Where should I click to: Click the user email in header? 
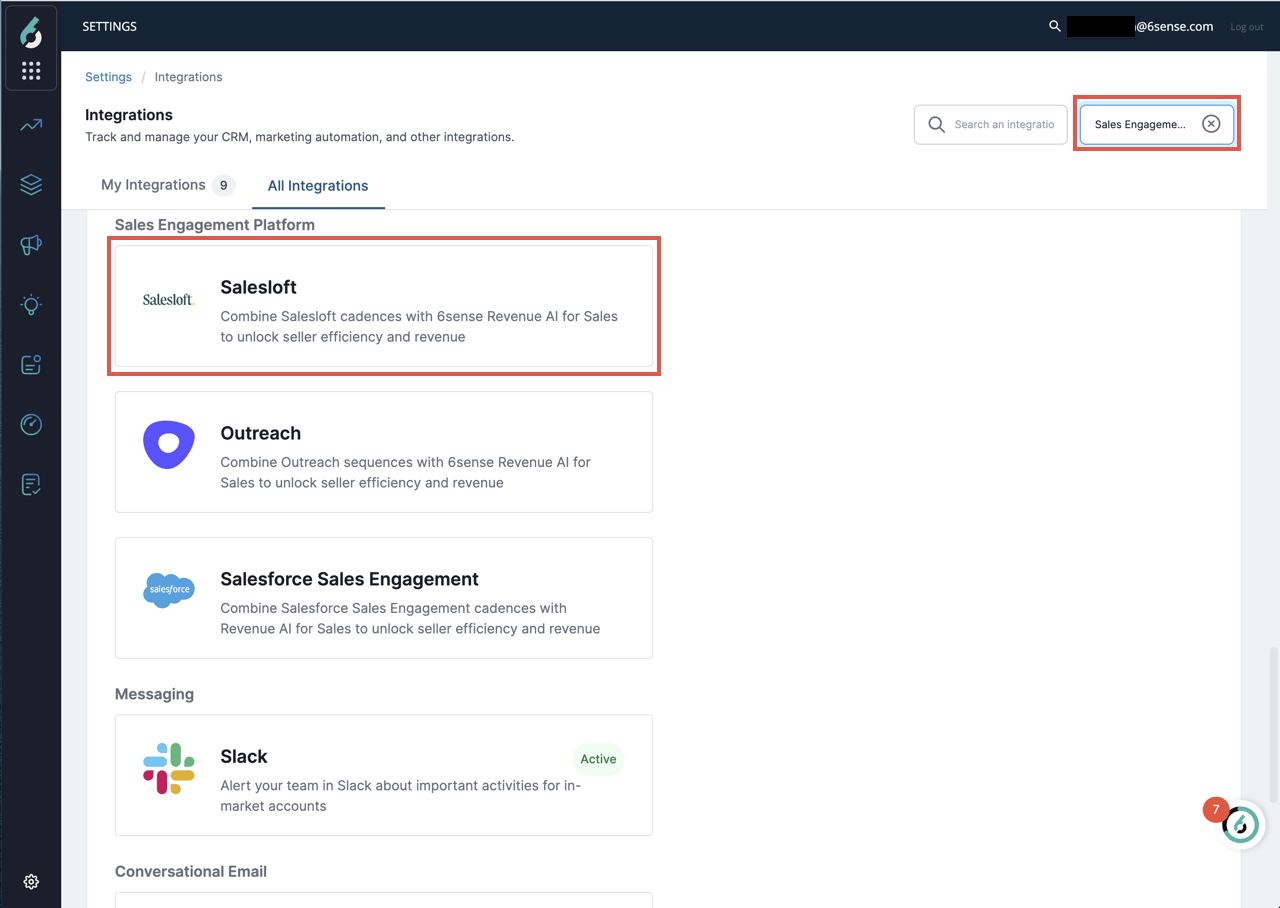point(1140,27)
